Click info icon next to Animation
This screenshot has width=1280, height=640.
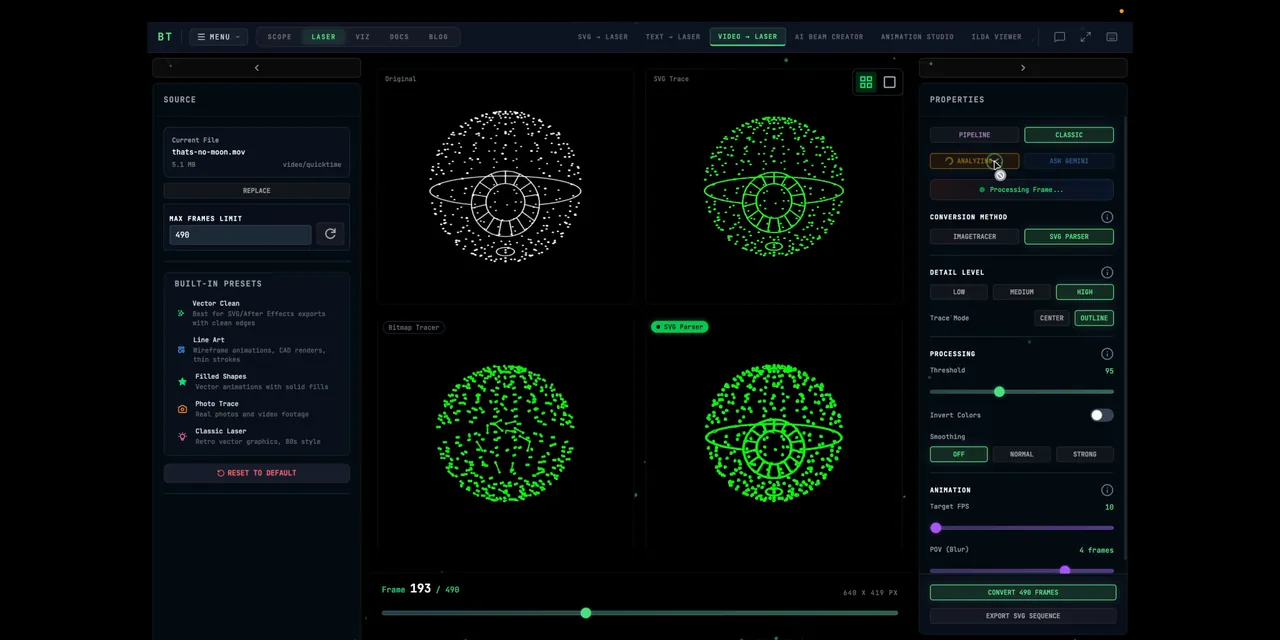1107,490
